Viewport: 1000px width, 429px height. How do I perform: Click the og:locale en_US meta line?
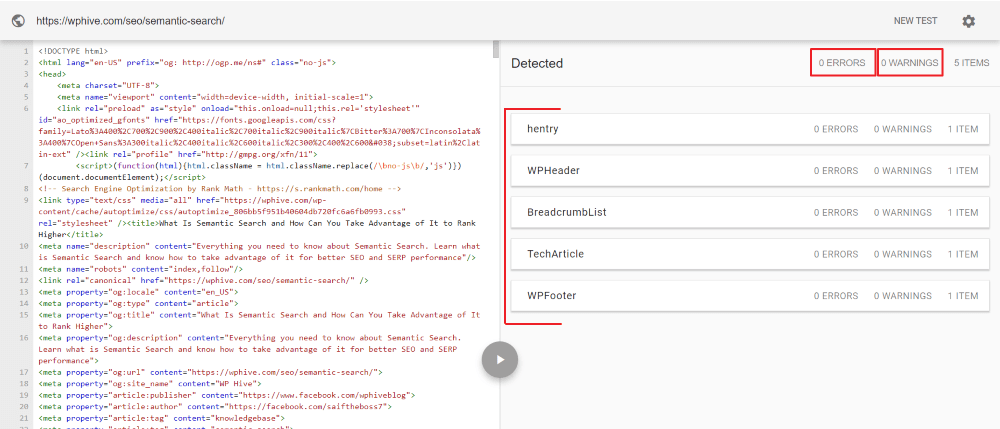click(x=138, y=292)
